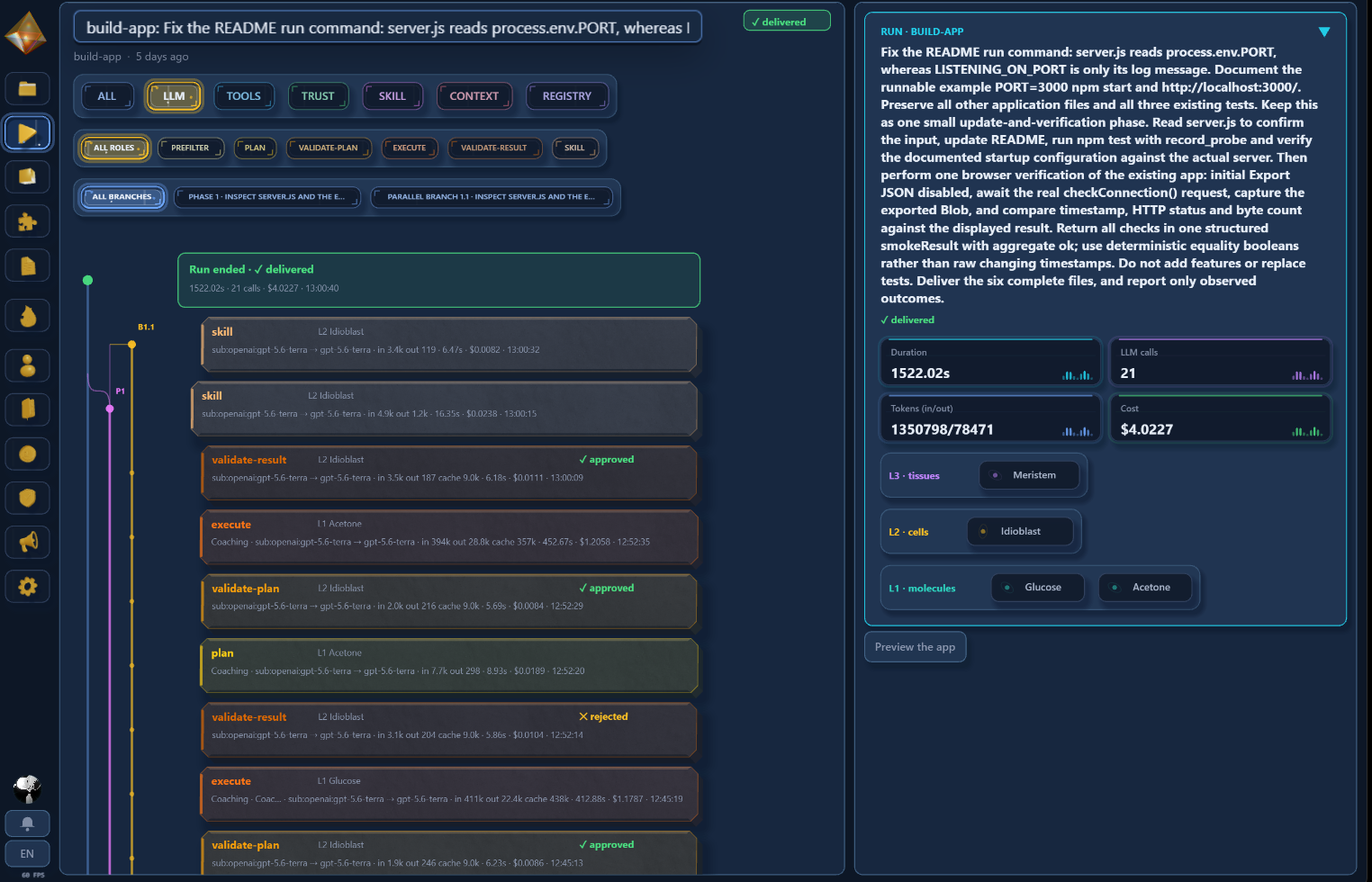Open the shield security sidebar icon

tap(27, 498)
